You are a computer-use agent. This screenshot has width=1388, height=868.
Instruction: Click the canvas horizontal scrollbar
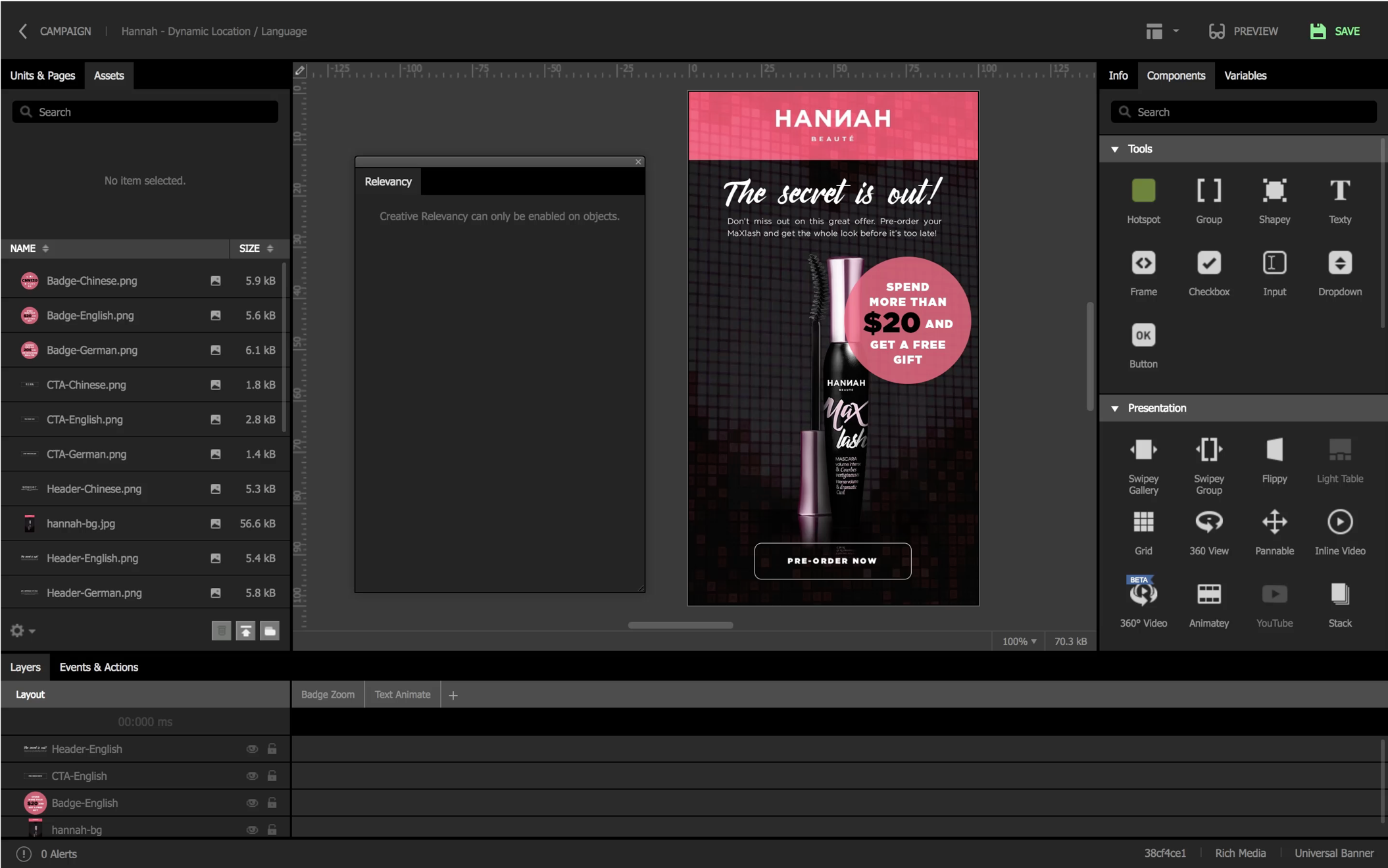[x=680, y=625]
